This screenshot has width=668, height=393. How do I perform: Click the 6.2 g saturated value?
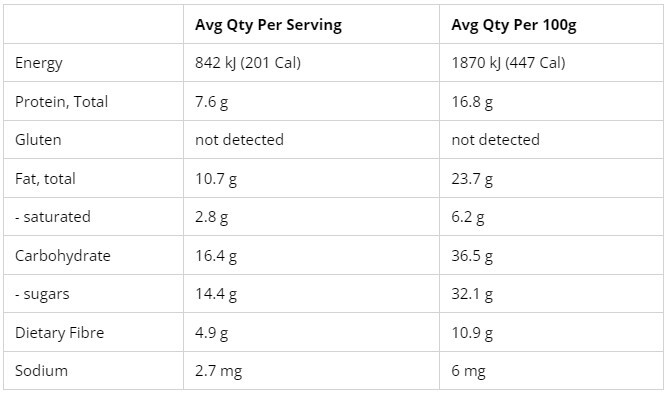(468, 217)
